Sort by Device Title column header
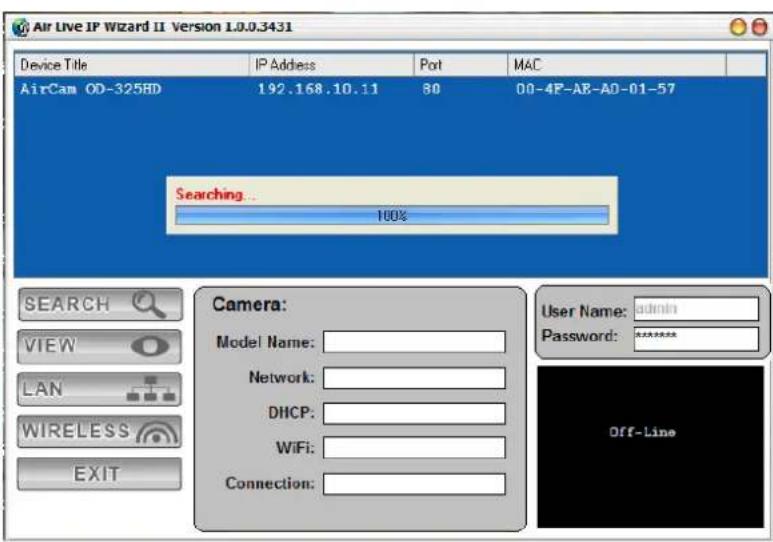The width and height of the screenshot is (773, 542). click(x=132, y=65)
